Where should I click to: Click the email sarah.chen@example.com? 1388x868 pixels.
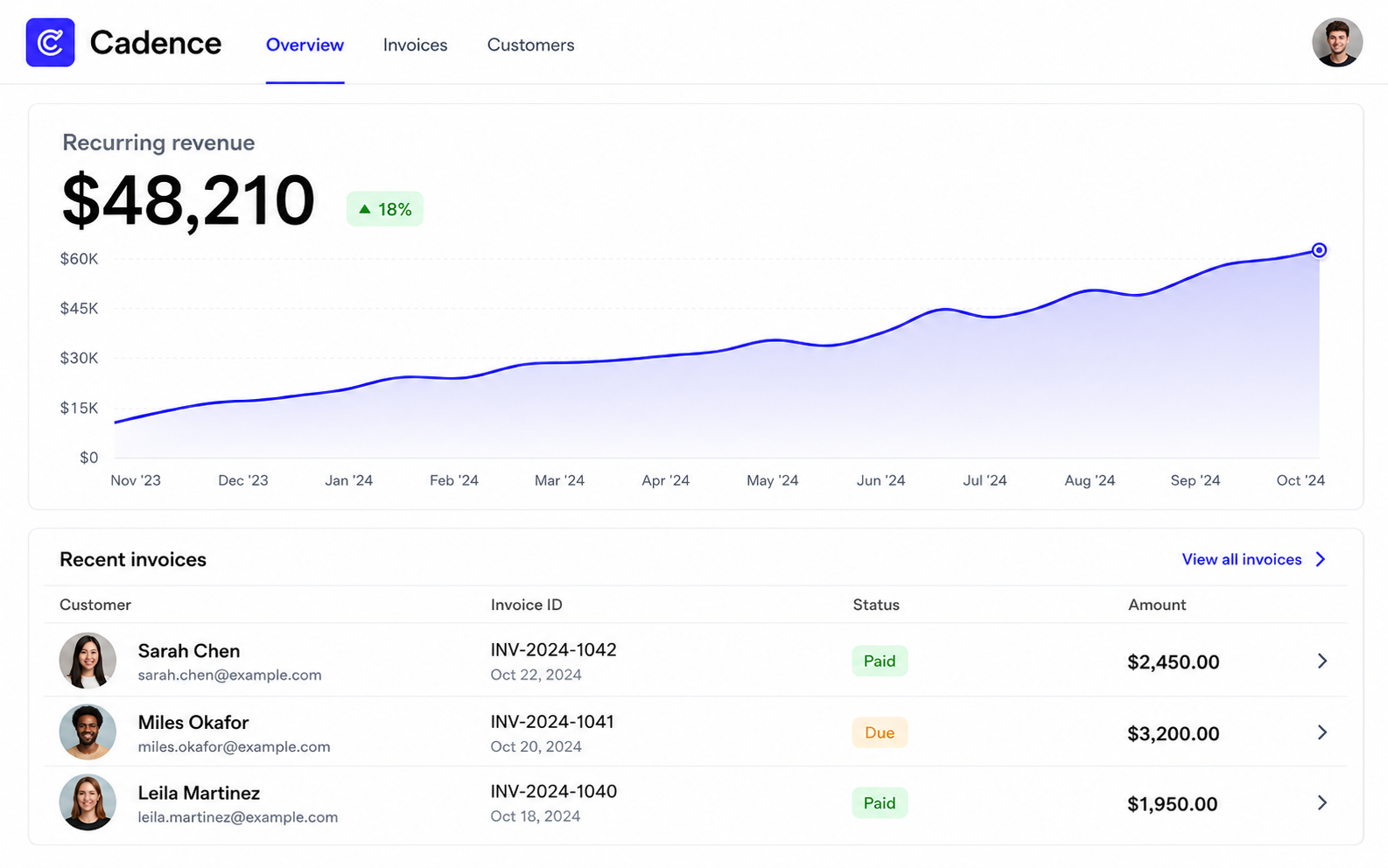point(229,675)
